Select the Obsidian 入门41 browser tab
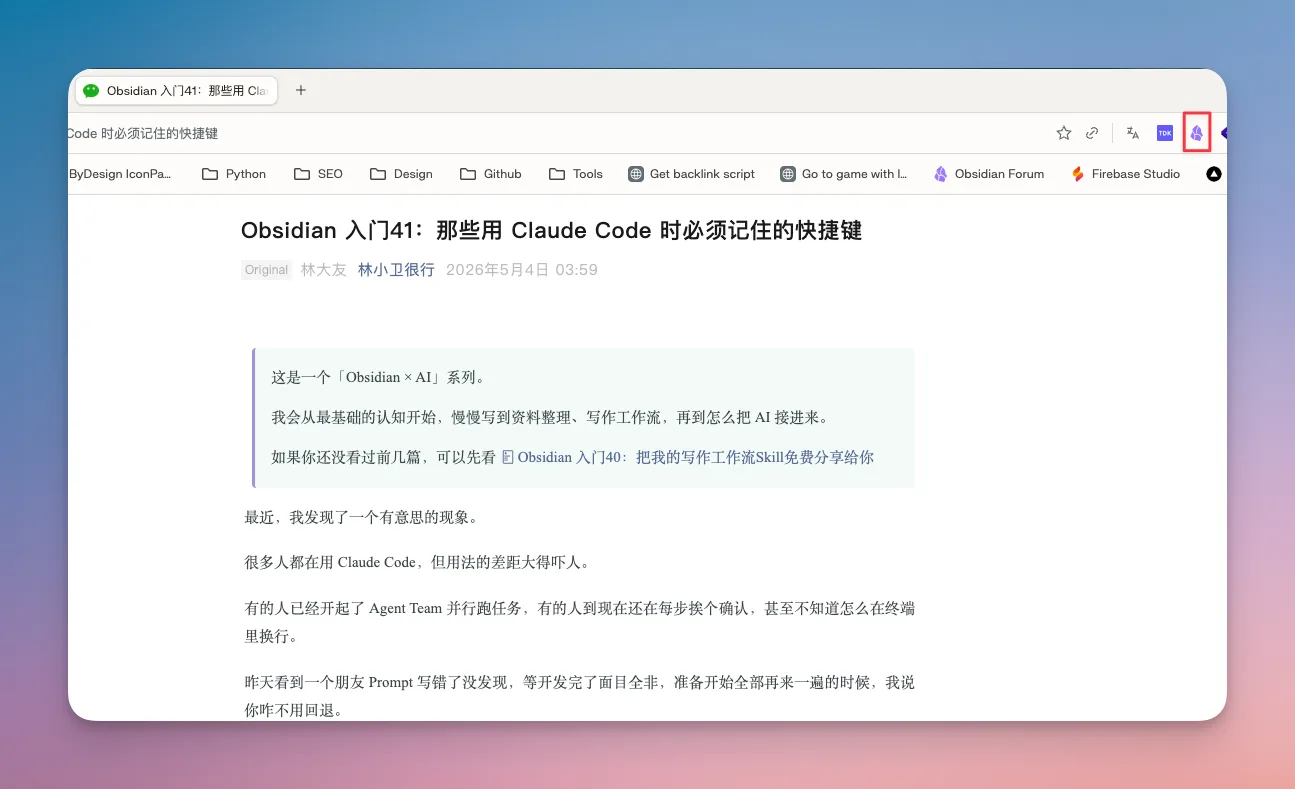 [177, 90]
